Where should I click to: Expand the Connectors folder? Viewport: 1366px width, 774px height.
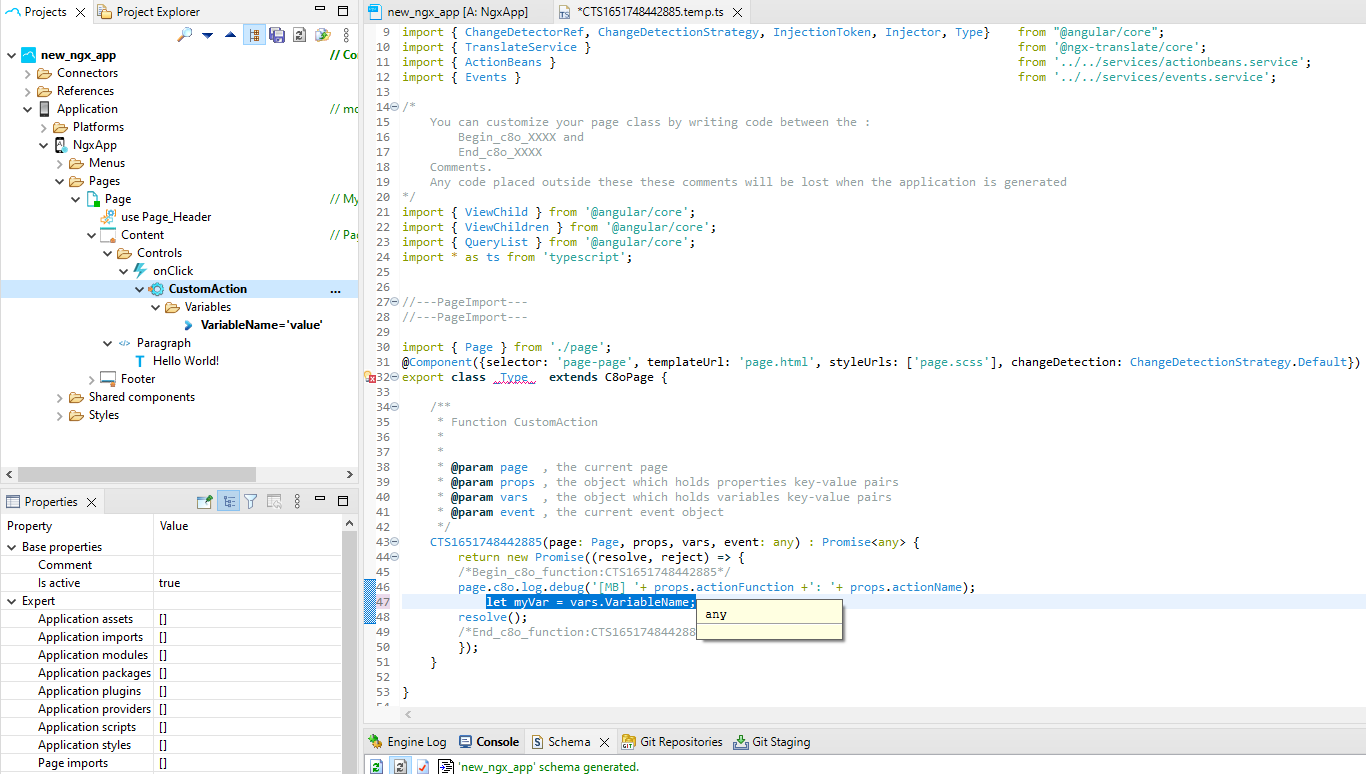pos(28,73)
